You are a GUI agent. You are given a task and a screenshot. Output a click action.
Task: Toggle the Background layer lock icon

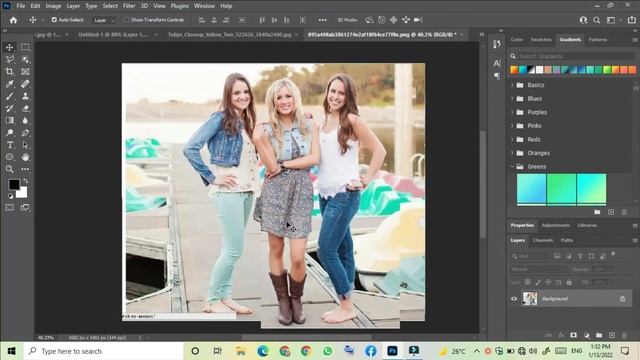622,299
